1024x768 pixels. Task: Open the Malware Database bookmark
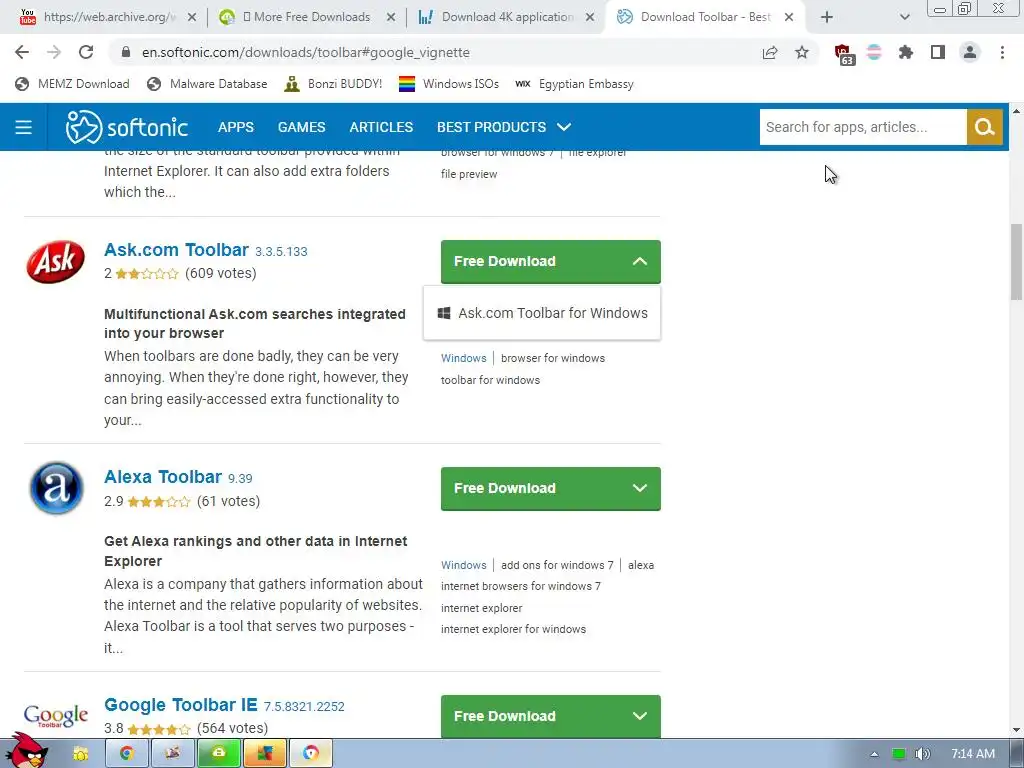[207, 84]
